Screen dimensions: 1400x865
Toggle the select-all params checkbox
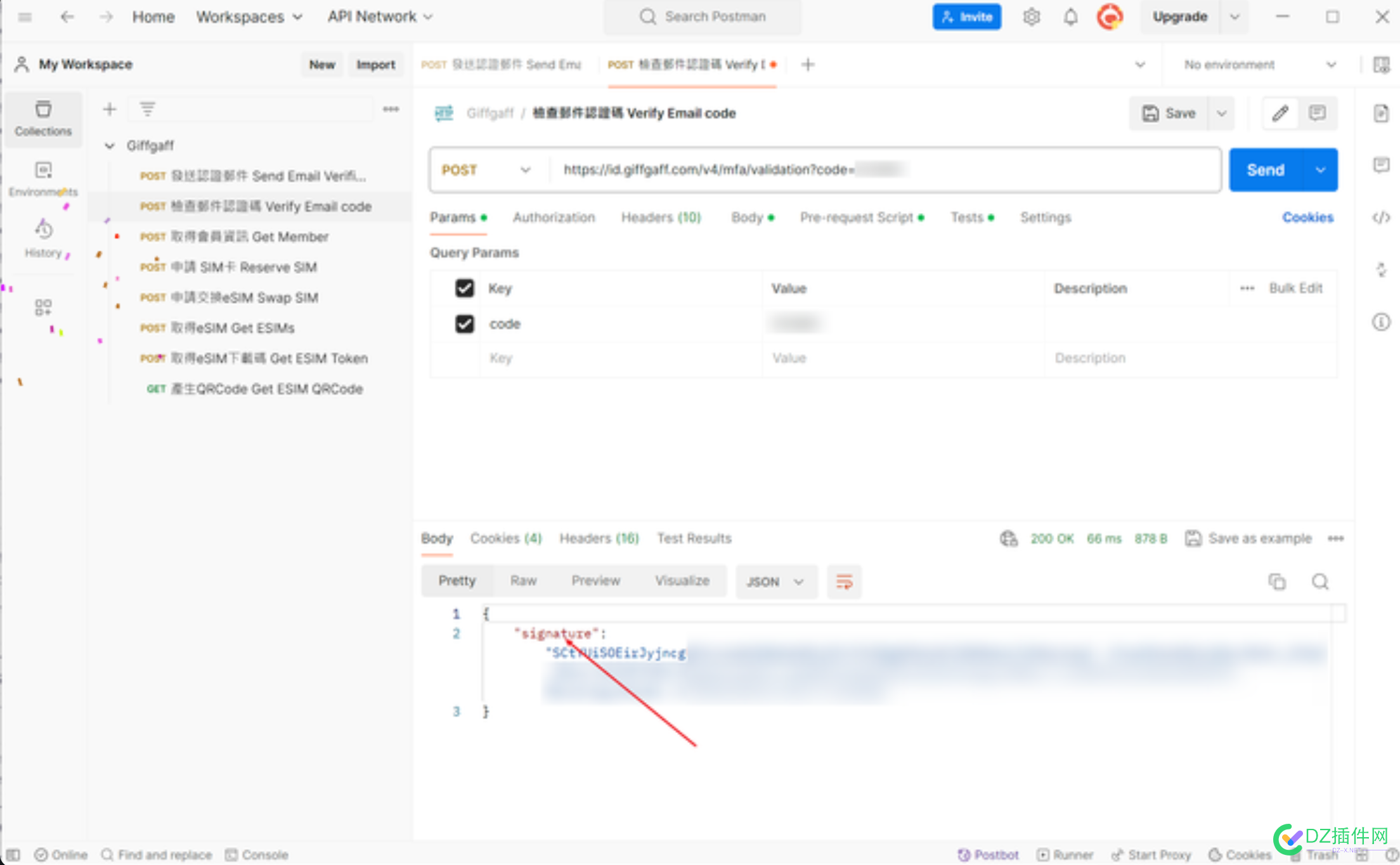[x=465, y=289]
